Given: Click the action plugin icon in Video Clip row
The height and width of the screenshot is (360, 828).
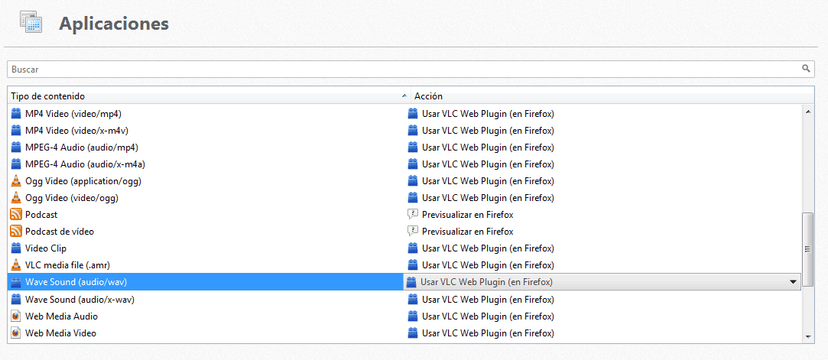Looking at the screenshot, I should pos(412,248).
